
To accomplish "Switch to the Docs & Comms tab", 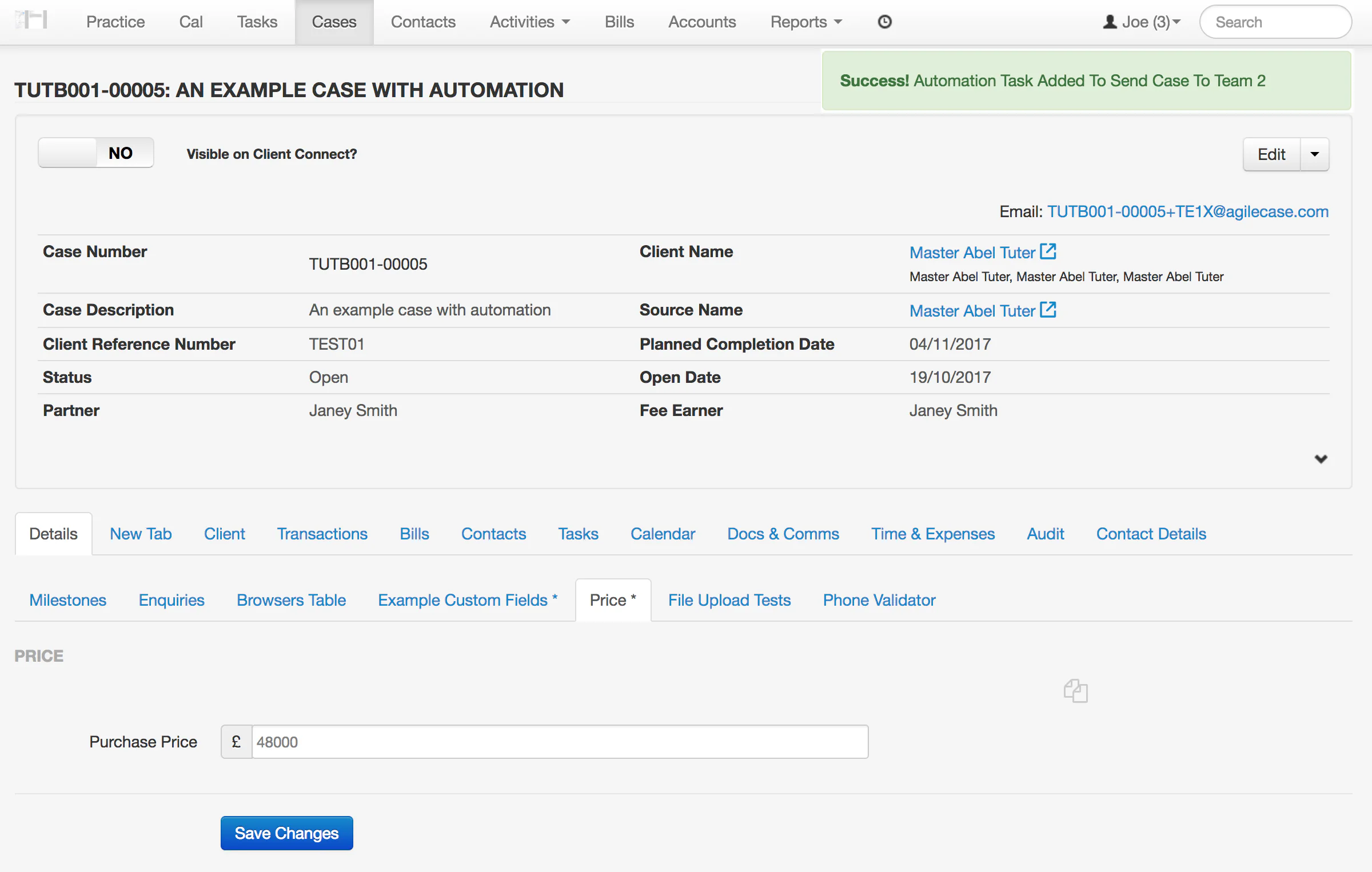I will [x=783, y=533].
